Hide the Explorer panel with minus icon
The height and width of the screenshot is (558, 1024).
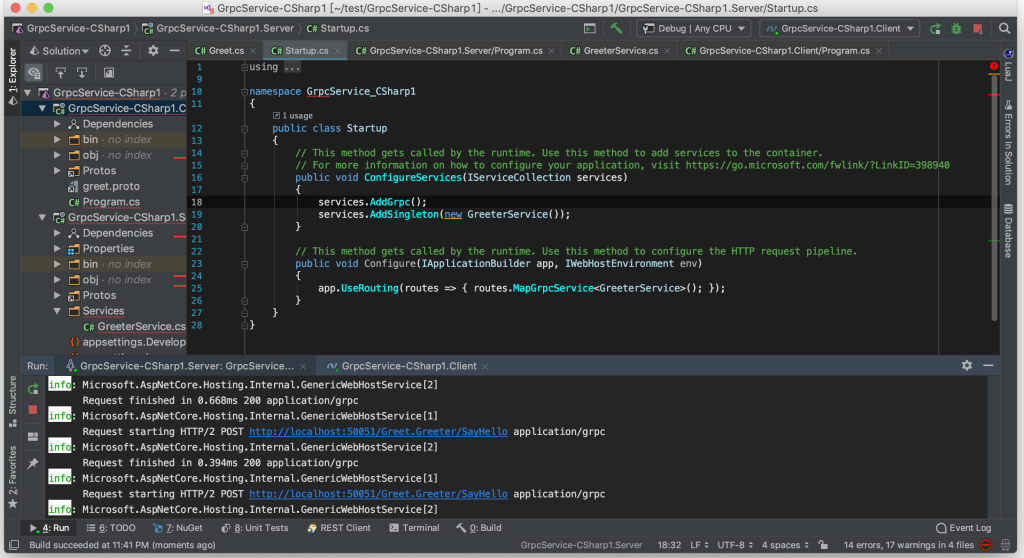click(174, 50)
